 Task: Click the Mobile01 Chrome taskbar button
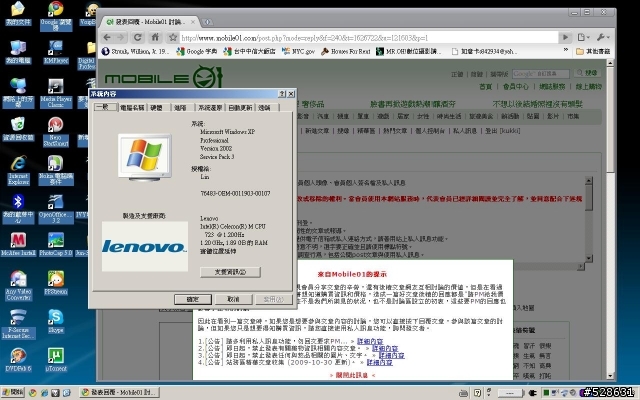click(x=119, y=392)
